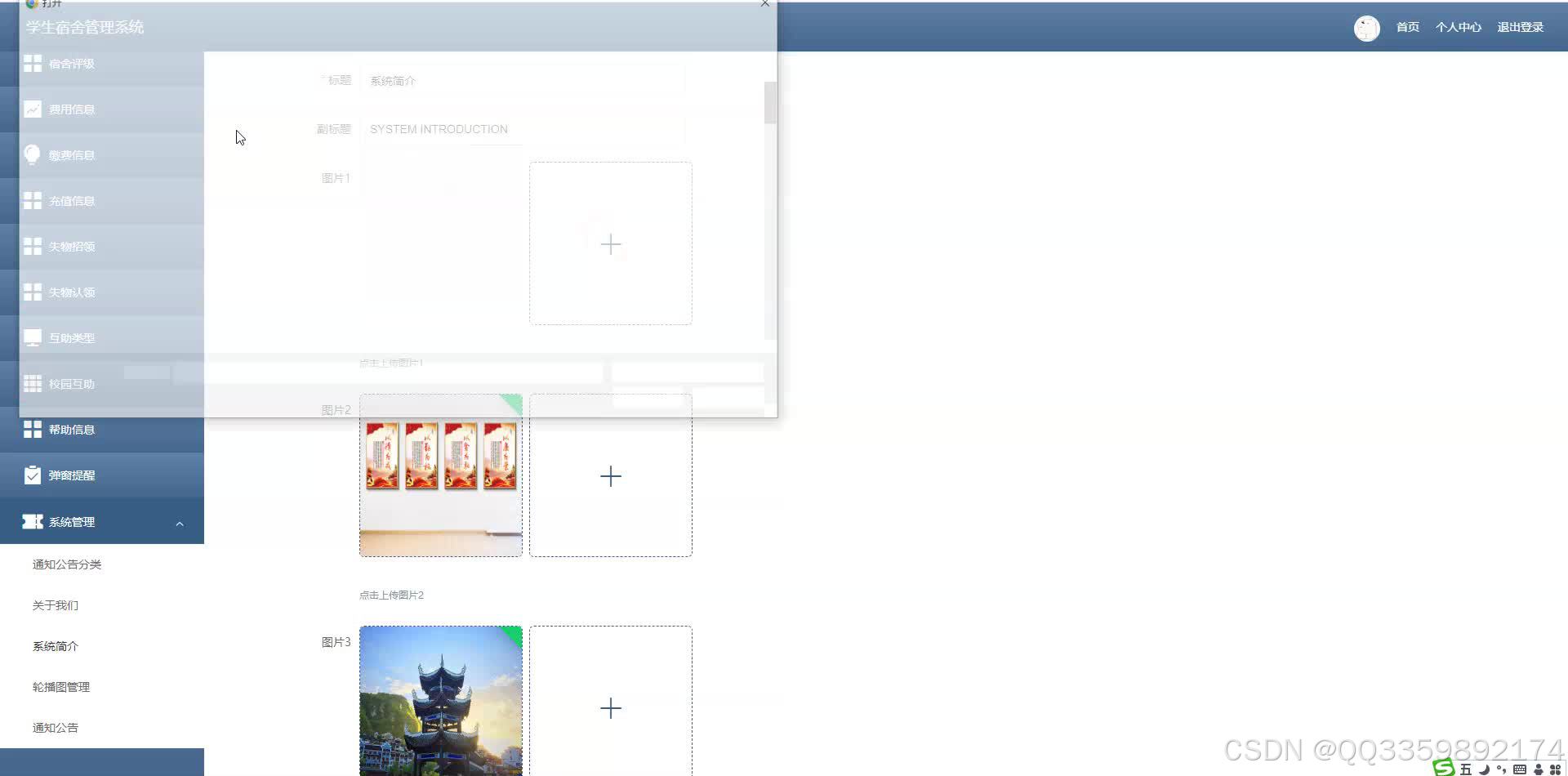This screenshot has height=776, width=1568.
Task: Click the 互助类型 monitor icon
Action: (x=33, y=338)
